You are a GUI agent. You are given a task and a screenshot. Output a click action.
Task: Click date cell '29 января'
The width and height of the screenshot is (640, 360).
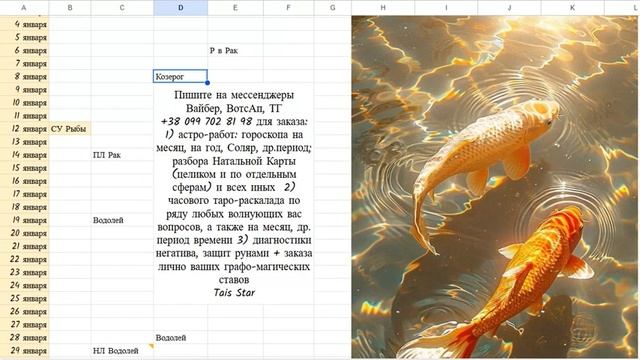coord(24,351)
